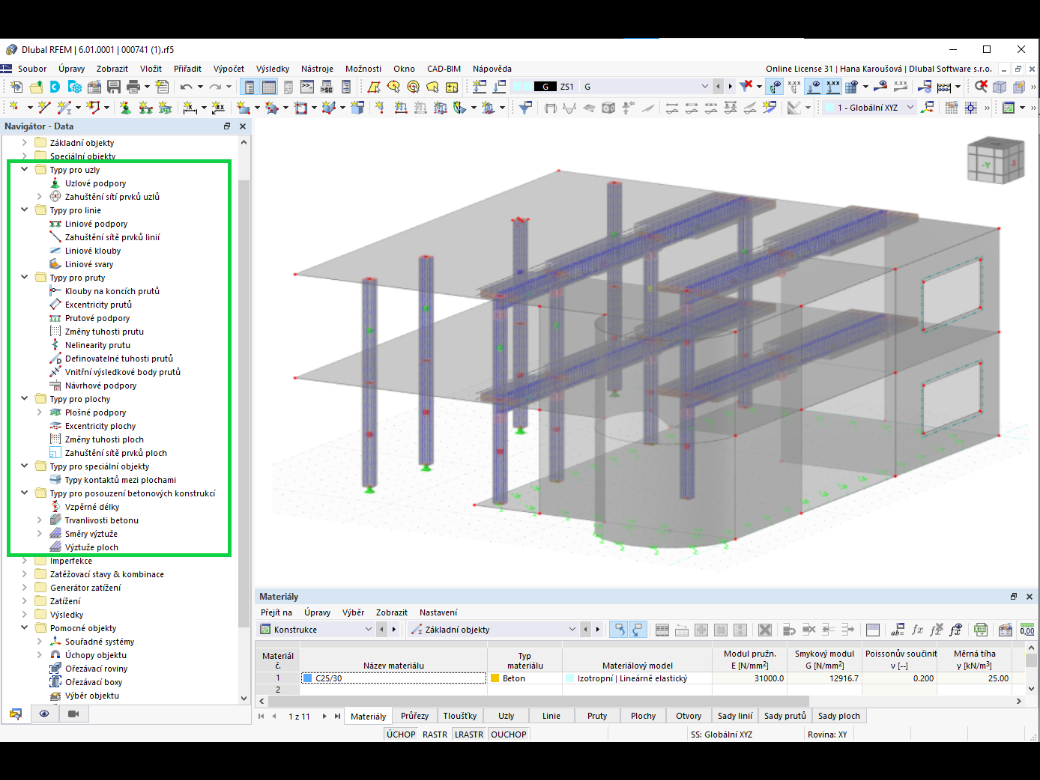Open the Soubor menu
This screenshot has height=780, width=1040.
point(32,68)
